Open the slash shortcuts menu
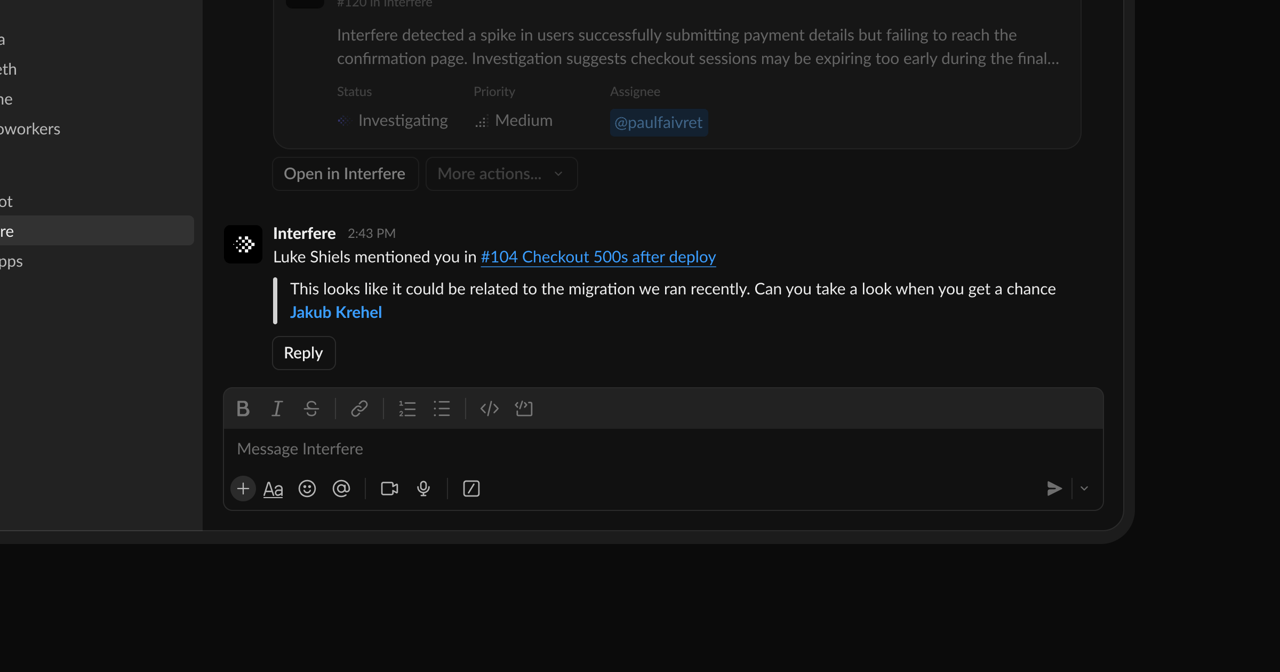 [471, 488]
